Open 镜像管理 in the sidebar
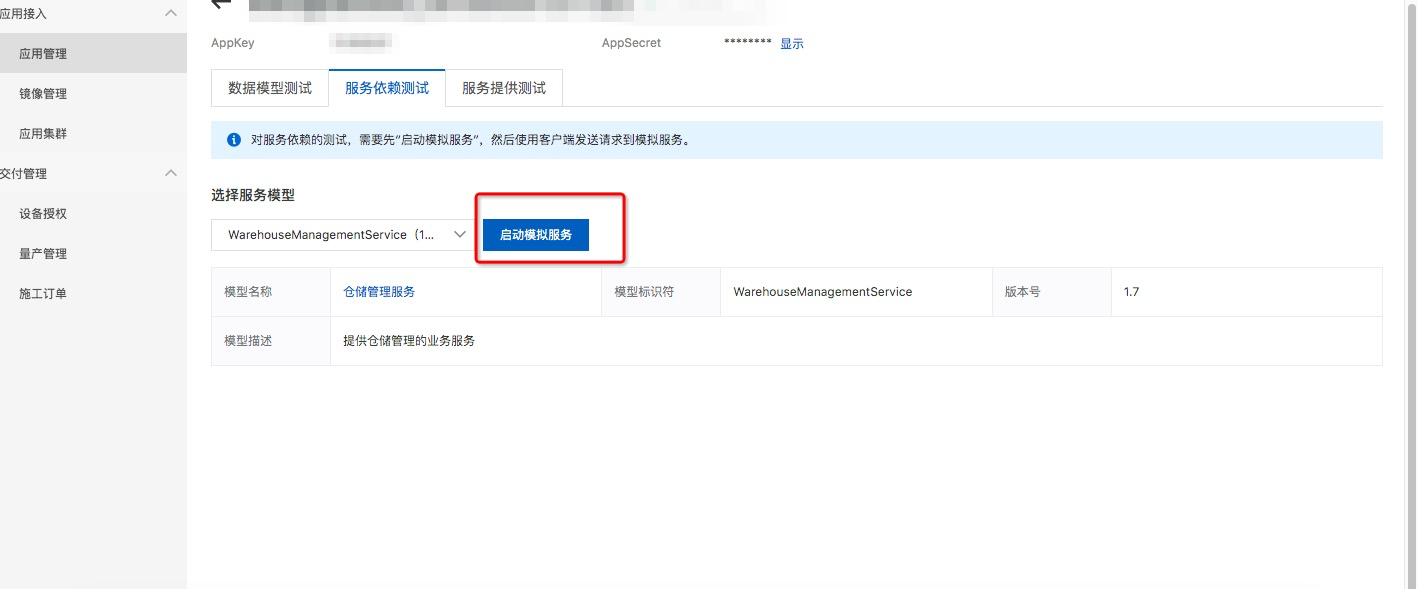This screenshot has width=1418, height=589. click(x=93, y=93)
